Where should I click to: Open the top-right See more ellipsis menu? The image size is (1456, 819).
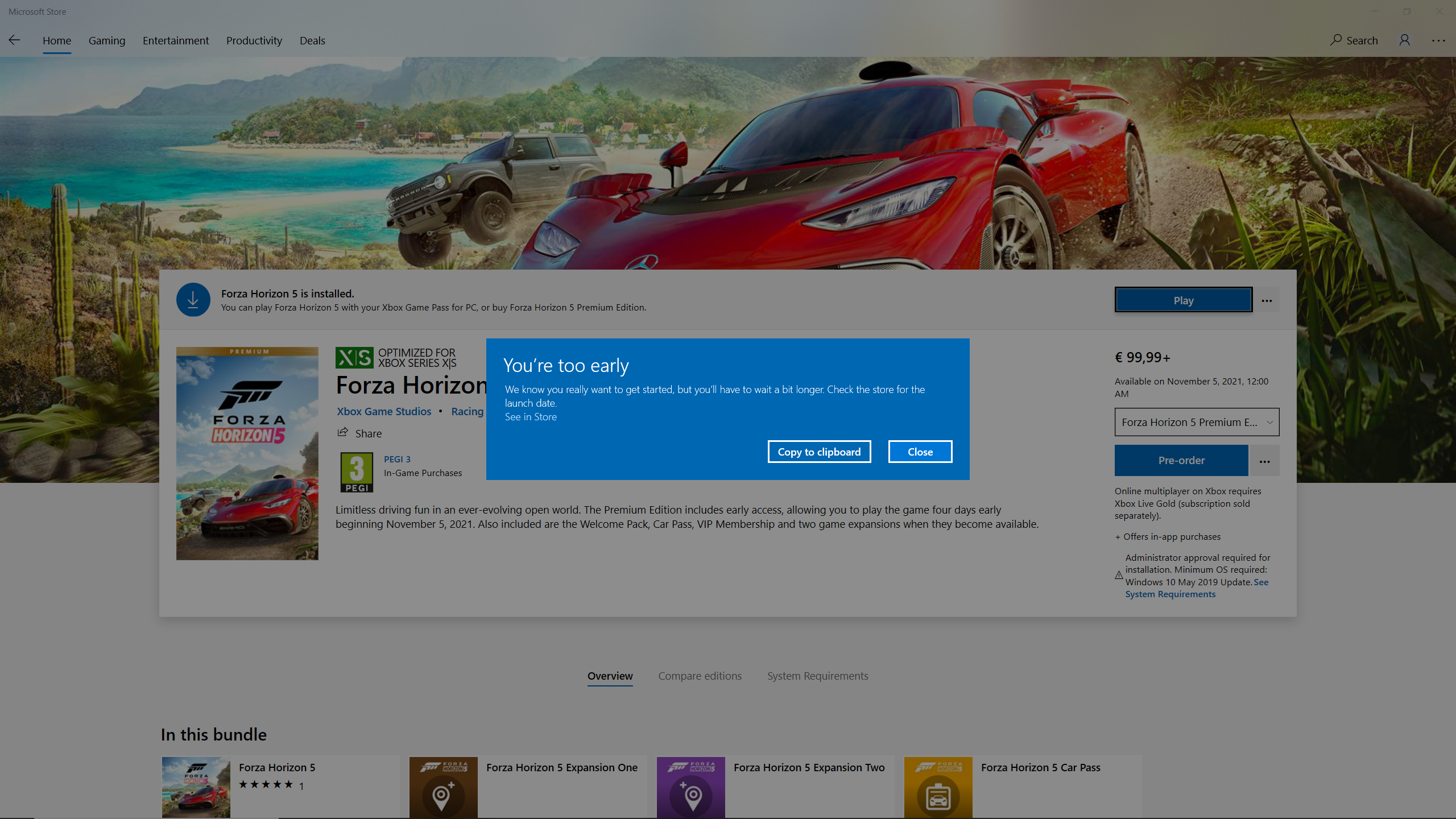point(1438,40)
